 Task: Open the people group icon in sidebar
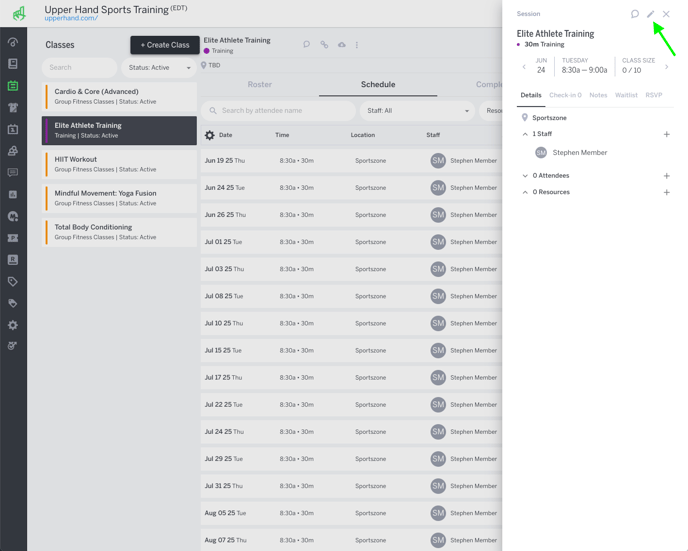13,151
